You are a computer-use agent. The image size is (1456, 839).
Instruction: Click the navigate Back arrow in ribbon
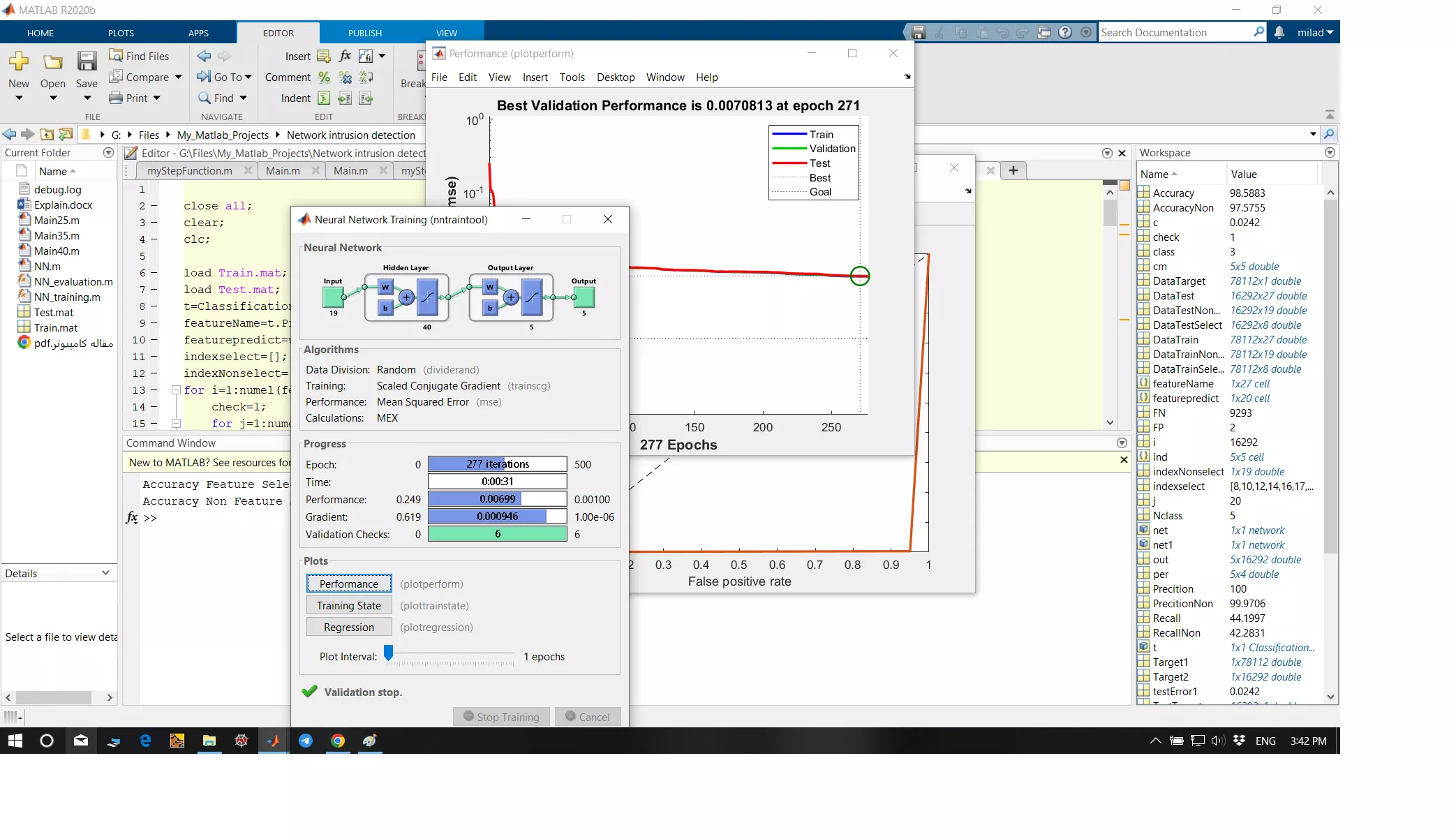(x=204, y=55)
